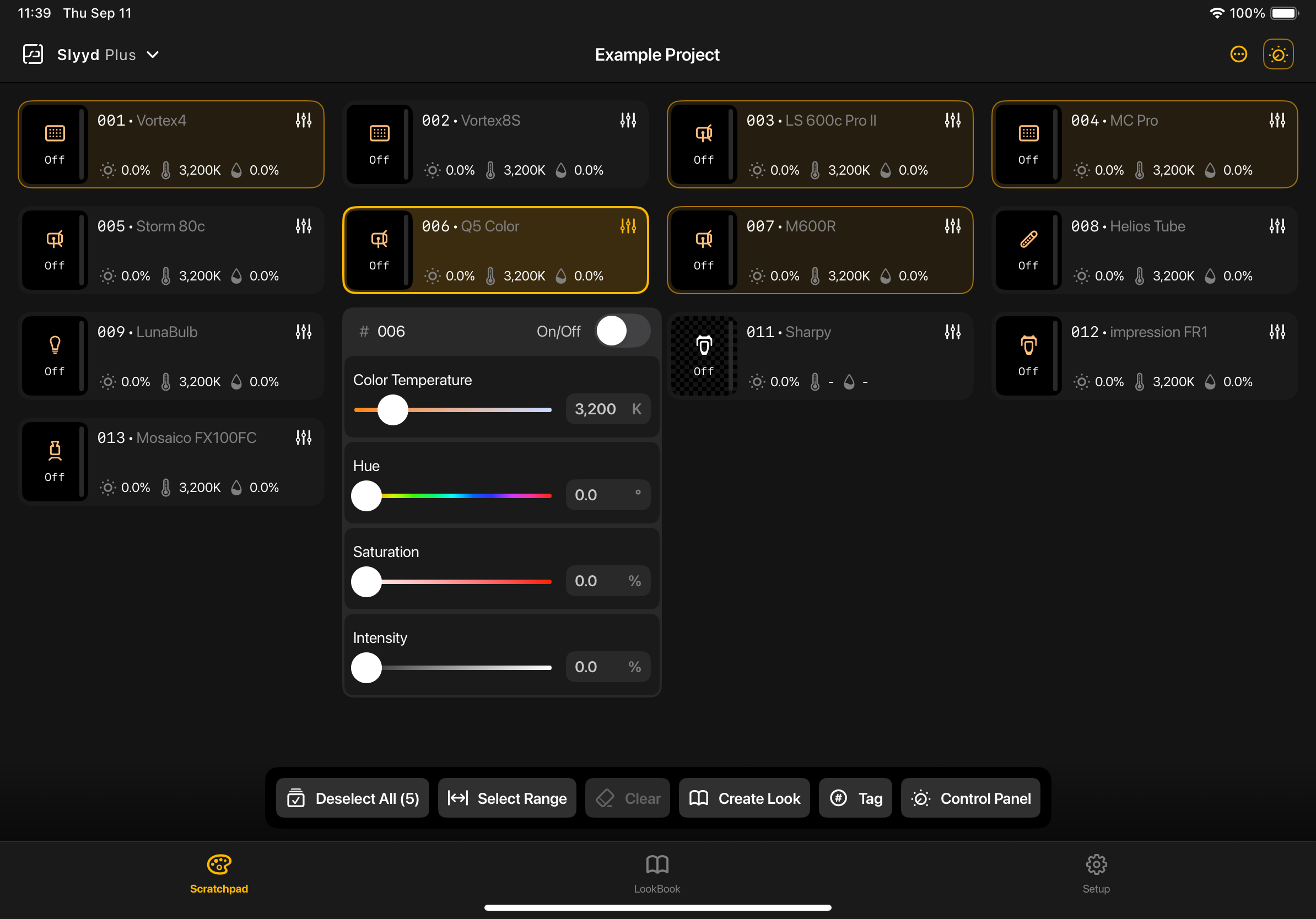Toggle Storm 80c Off power tile
1316x919 pixels.
click(55, 250)
